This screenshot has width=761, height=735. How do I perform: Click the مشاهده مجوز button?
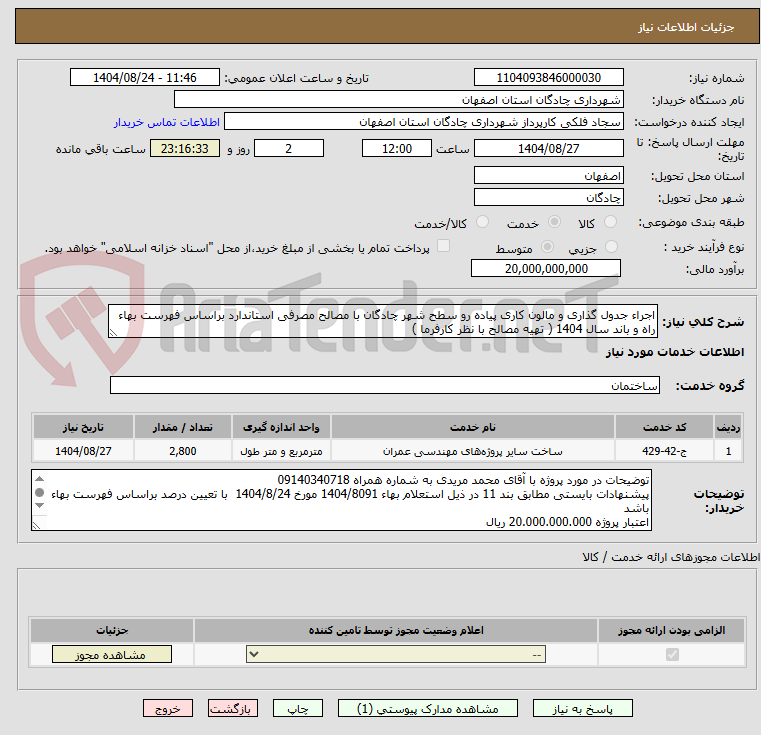112,654
